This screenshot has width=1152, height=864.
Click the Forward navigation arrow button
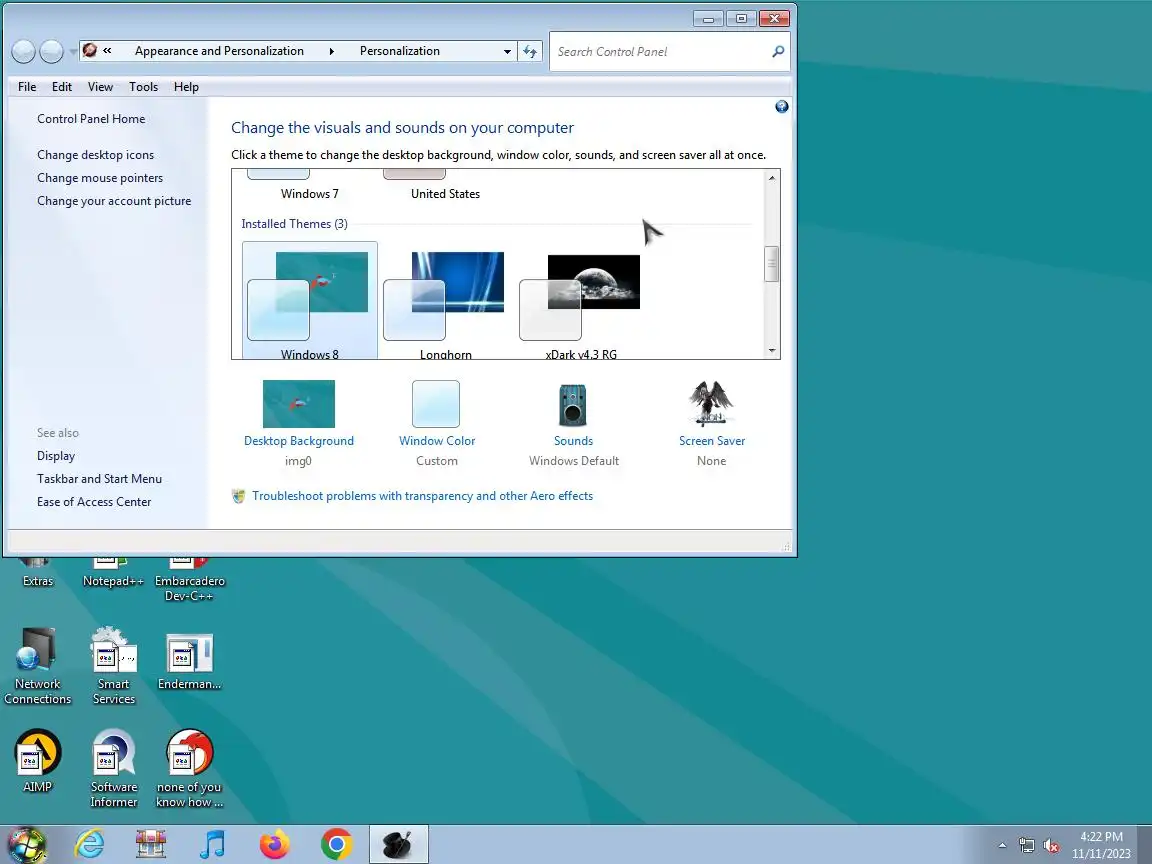[x=51, y=51]
